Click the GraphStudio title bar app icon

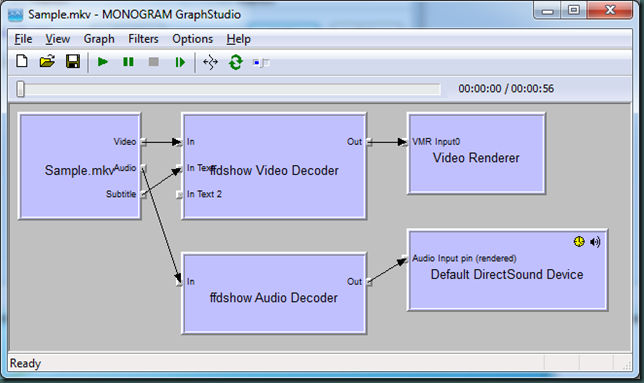click(x=16, y=15)
